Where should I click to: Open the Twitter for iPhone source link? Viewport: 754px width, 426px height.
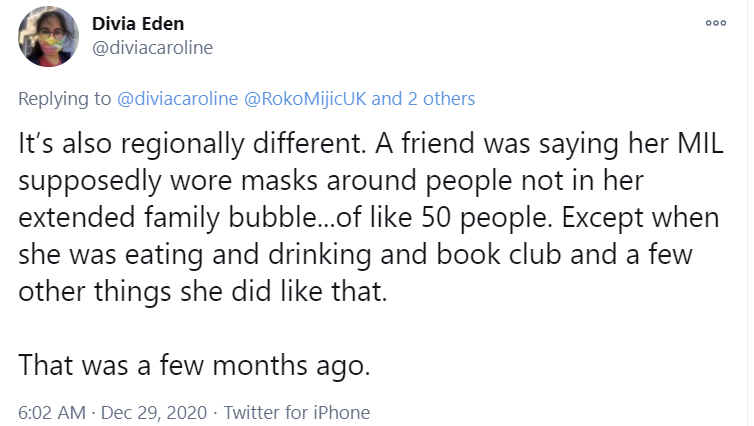297,412
